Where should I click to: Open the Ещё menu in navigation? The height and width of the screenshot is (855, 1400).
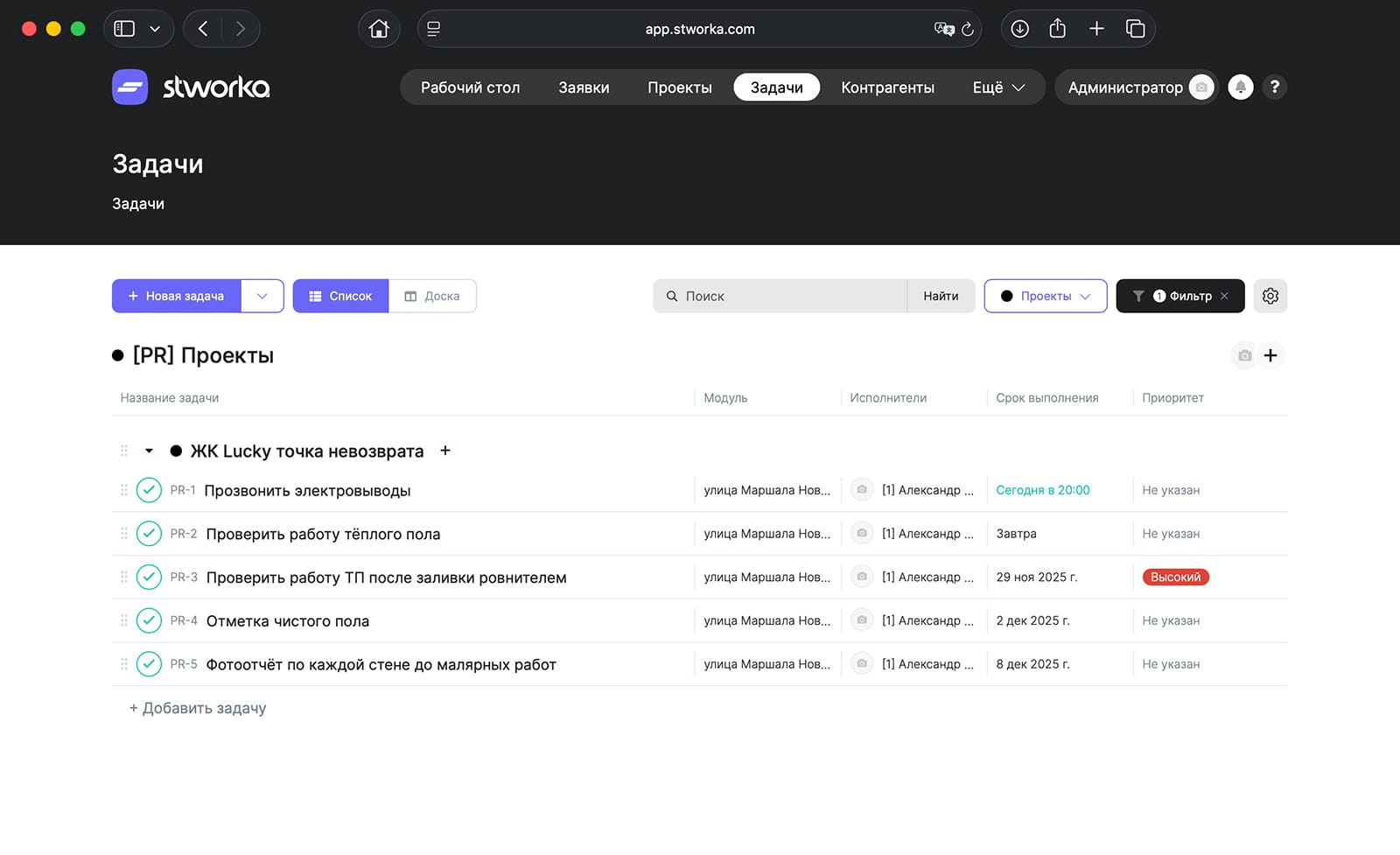[x=997, y=88]
